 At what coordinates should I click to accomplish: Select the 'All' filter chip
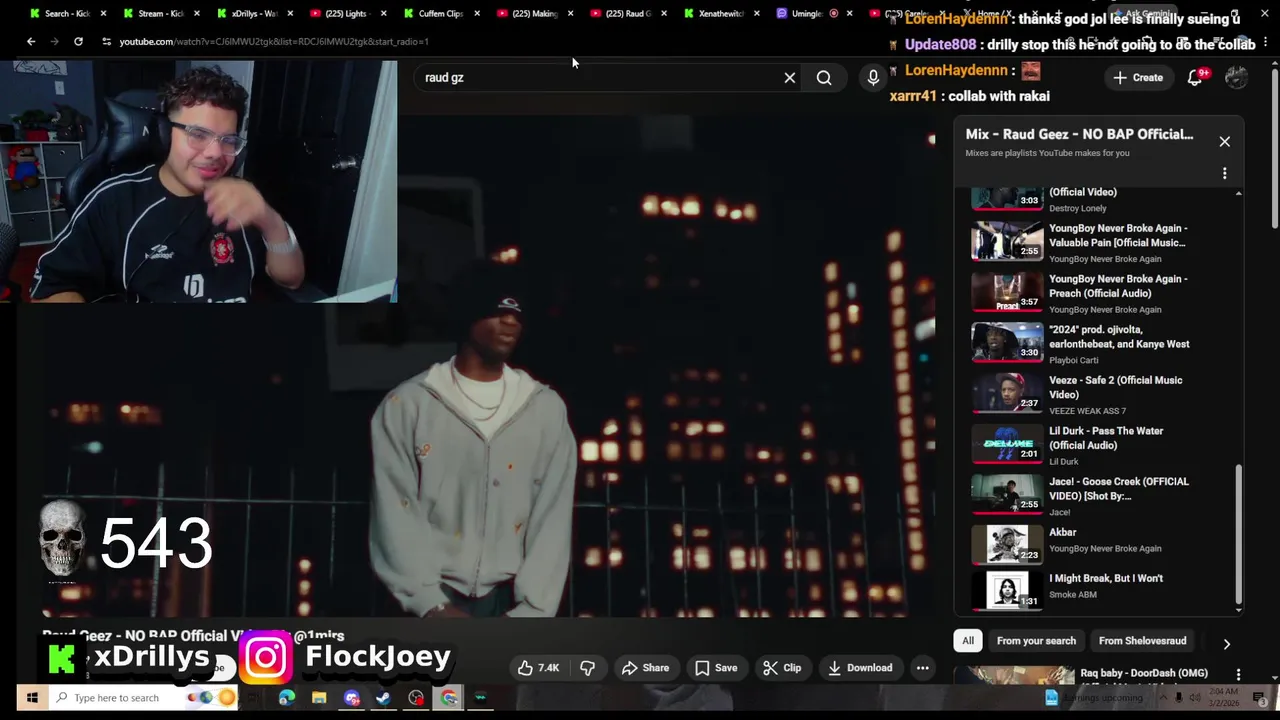968,641
